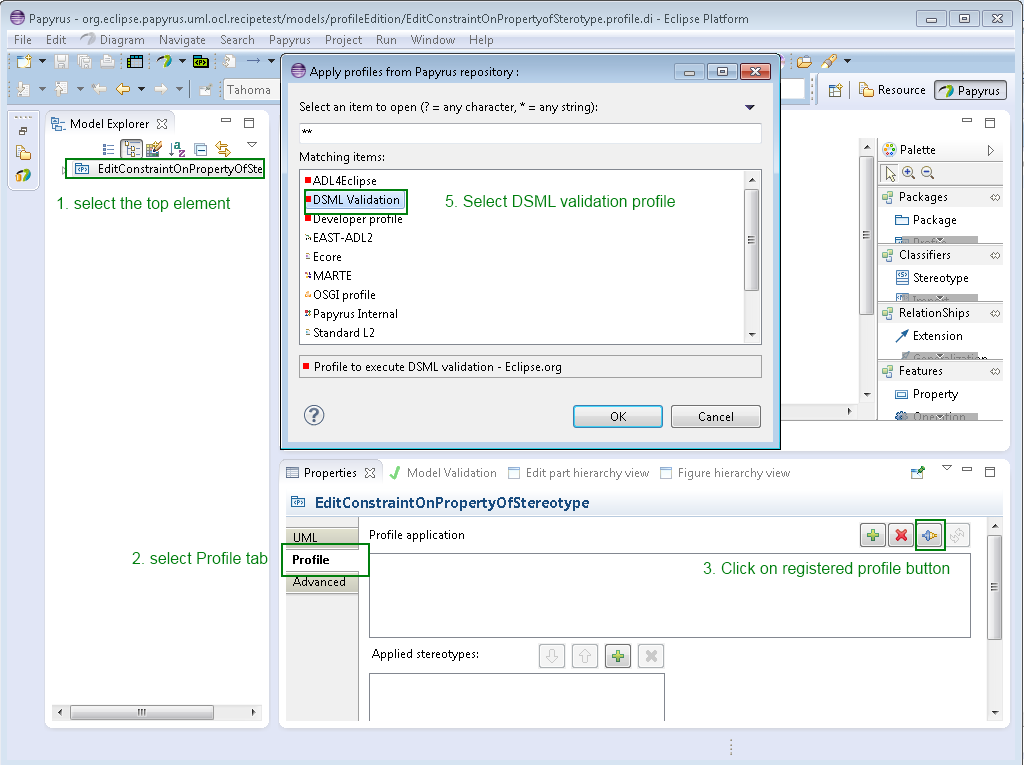
Task: Expand the Palette flyout arrow
Action: (991, 150)
